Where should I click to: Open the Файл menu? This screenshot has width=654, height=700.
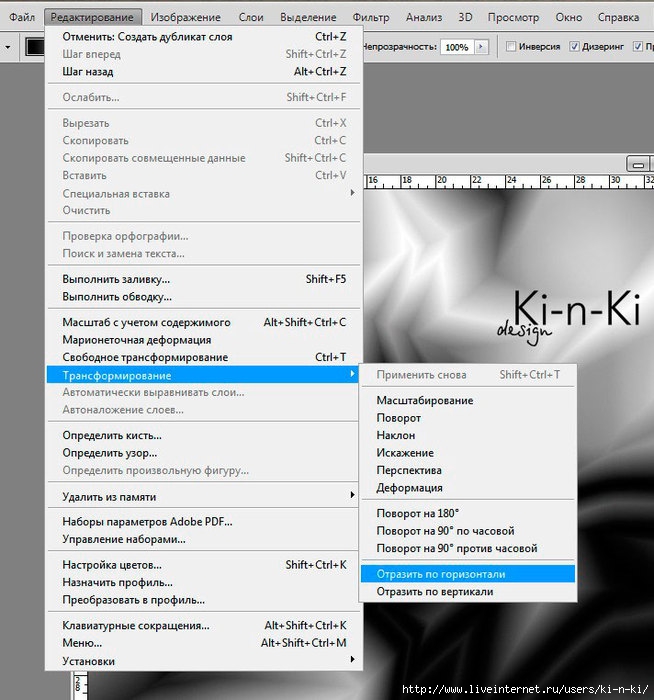tap(22, 17)
